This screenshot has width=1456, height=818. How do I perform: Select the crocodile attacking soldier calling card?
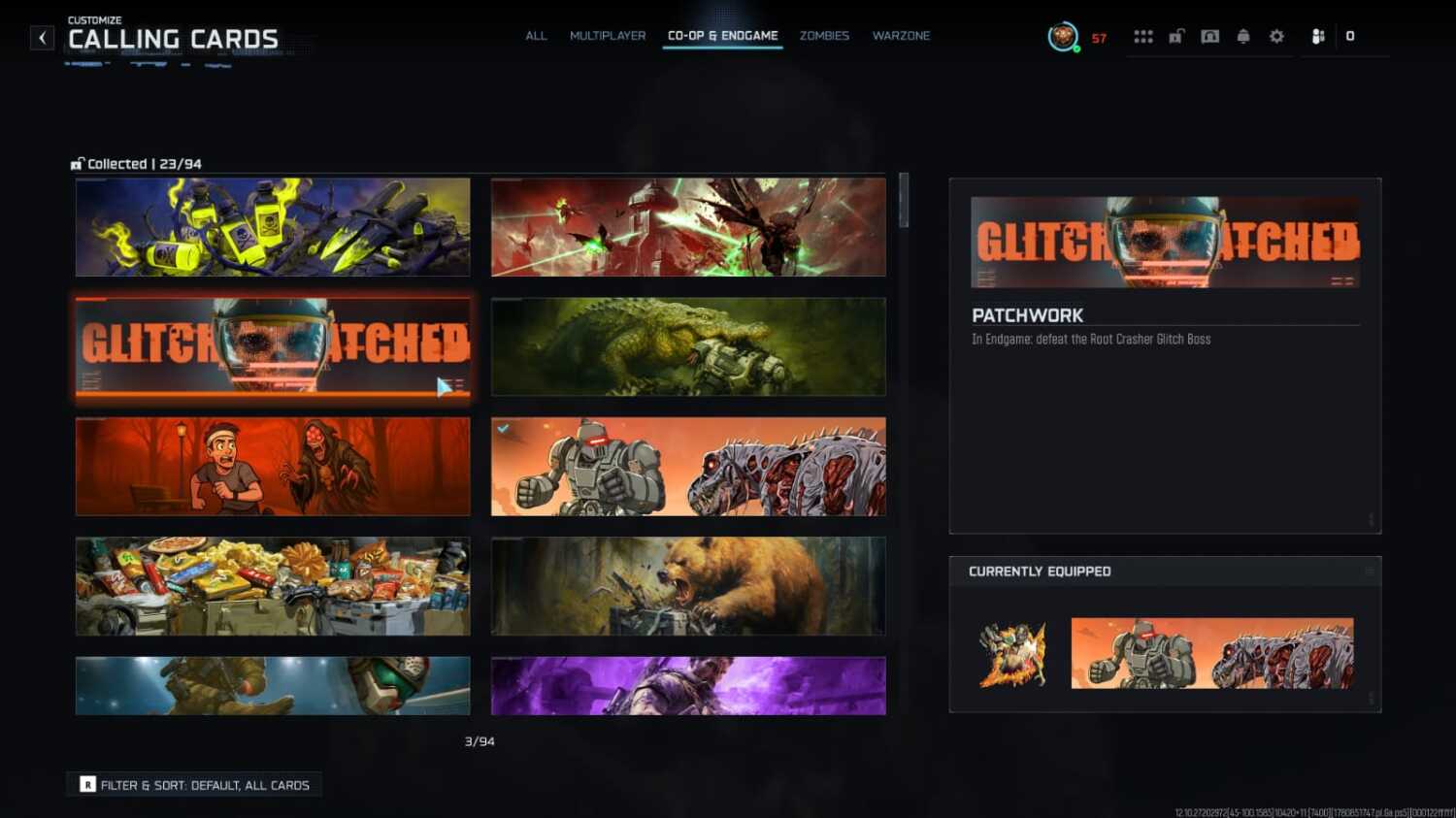(x=688, y=347)
